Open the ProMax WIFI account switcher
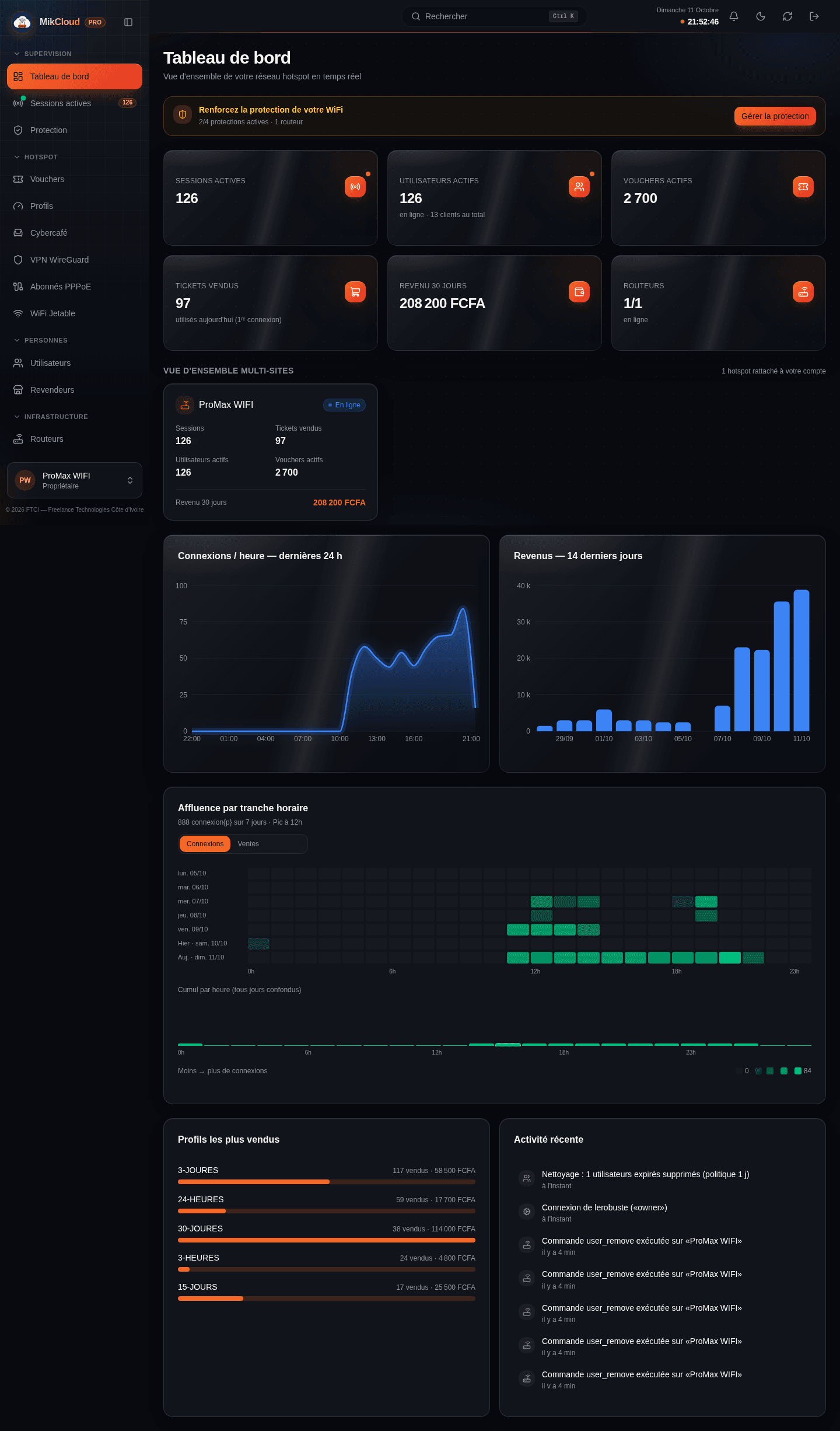 click(x=75, y=480)
